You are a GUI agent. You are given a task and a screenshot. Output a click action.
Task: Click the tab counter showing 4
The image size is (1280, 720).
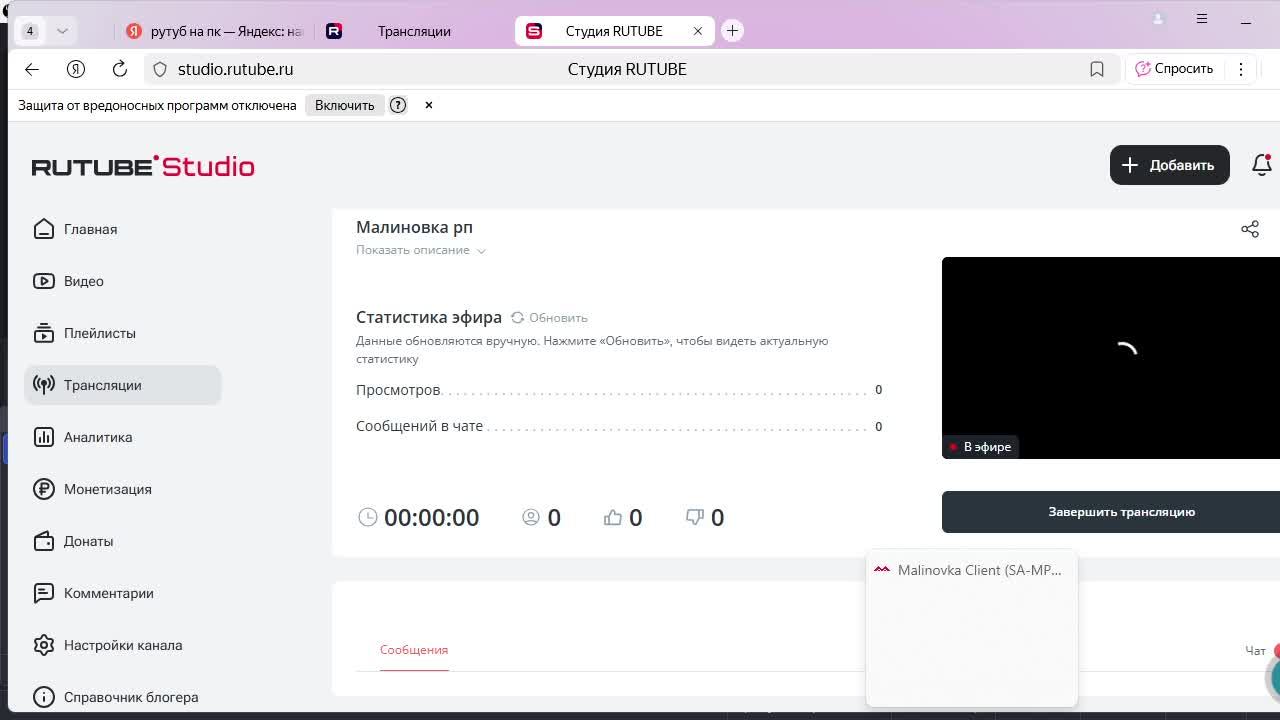[30, 31]
